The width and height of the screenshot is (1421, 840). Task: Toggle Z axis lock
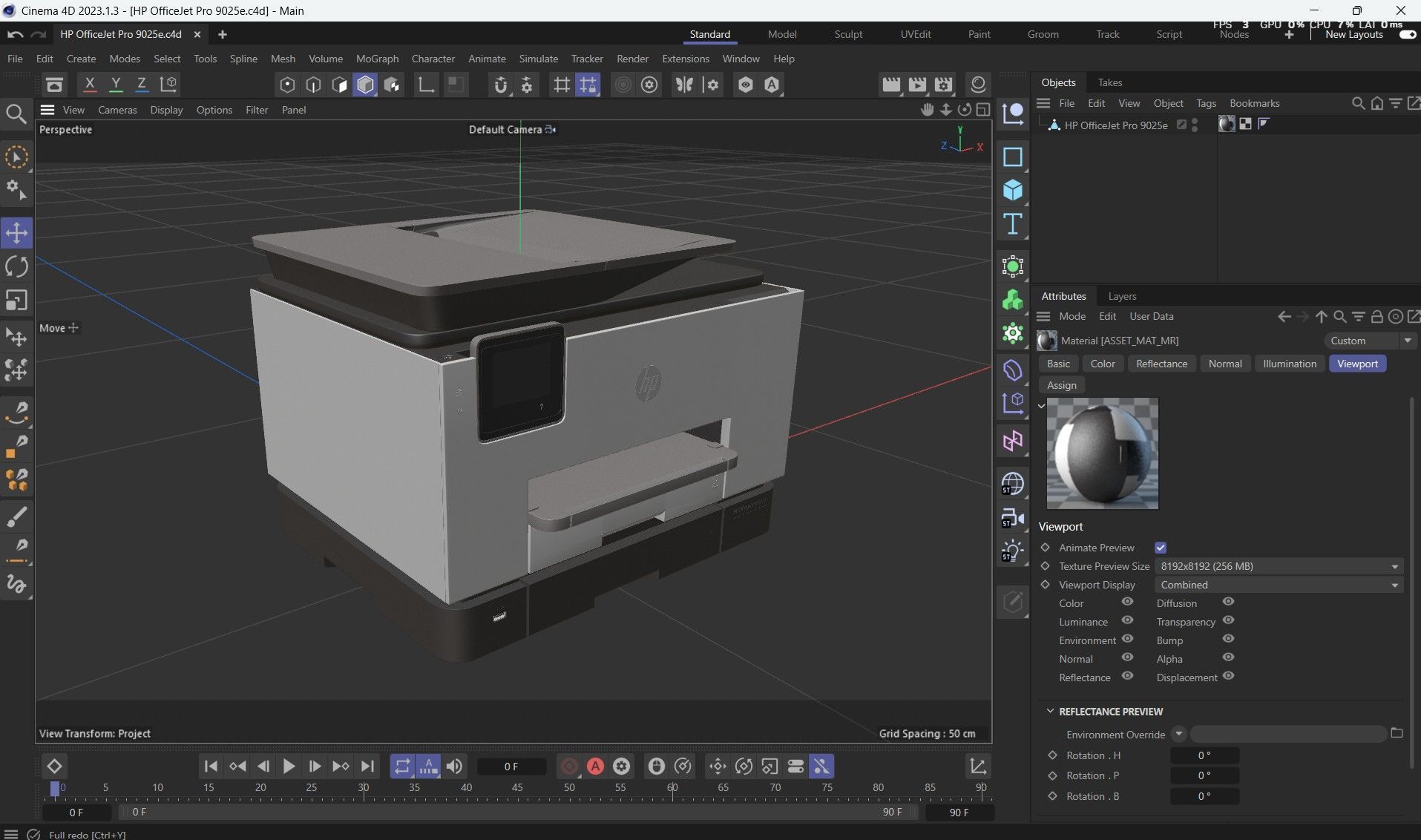pyautogui.click(x=142, y=84)
